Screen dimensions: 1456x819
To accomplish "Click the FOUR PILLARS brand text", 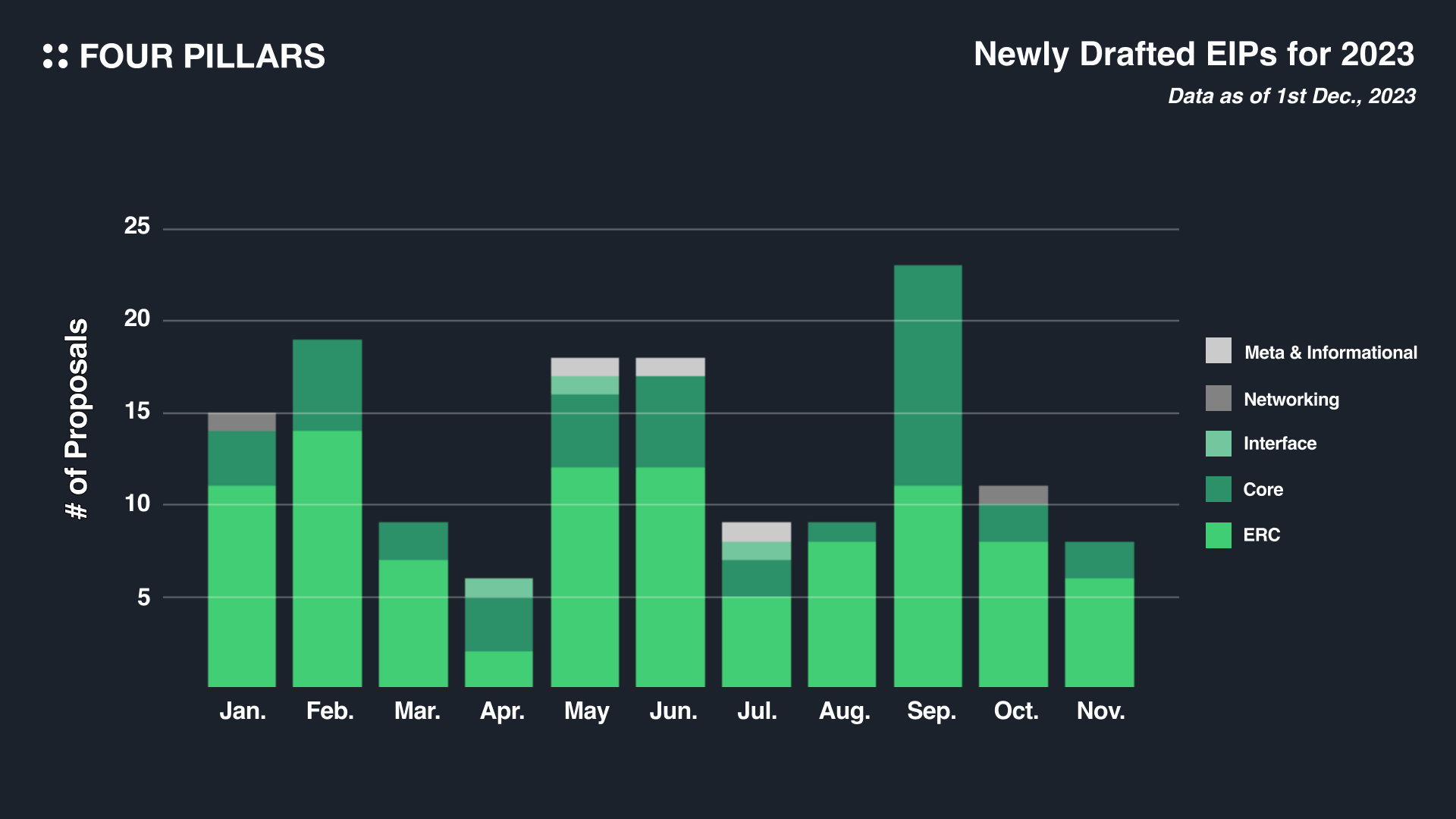I will click(x=202, y=57).
